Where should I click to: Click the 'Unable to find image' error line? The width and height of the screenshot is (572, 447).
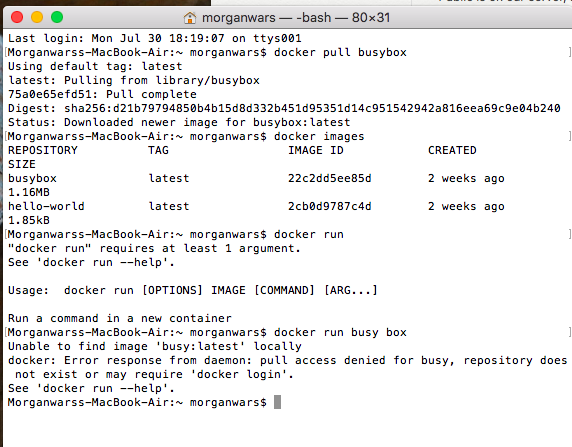pos(155,346)
